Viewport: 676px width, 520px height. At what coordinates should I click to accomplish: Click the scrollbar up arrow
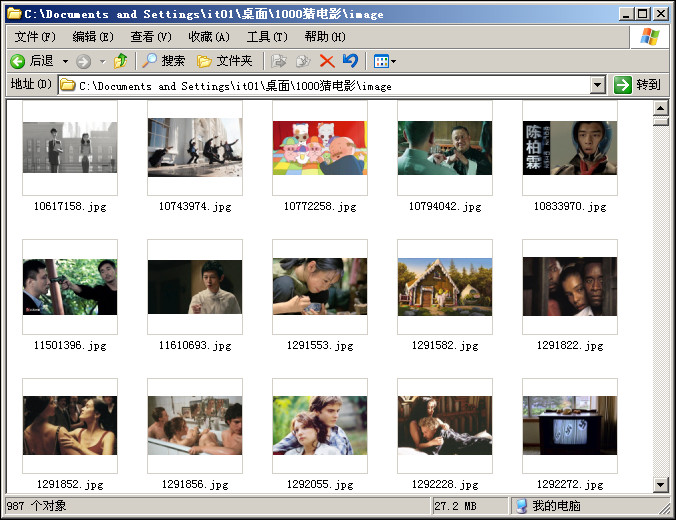coord(660,108)
